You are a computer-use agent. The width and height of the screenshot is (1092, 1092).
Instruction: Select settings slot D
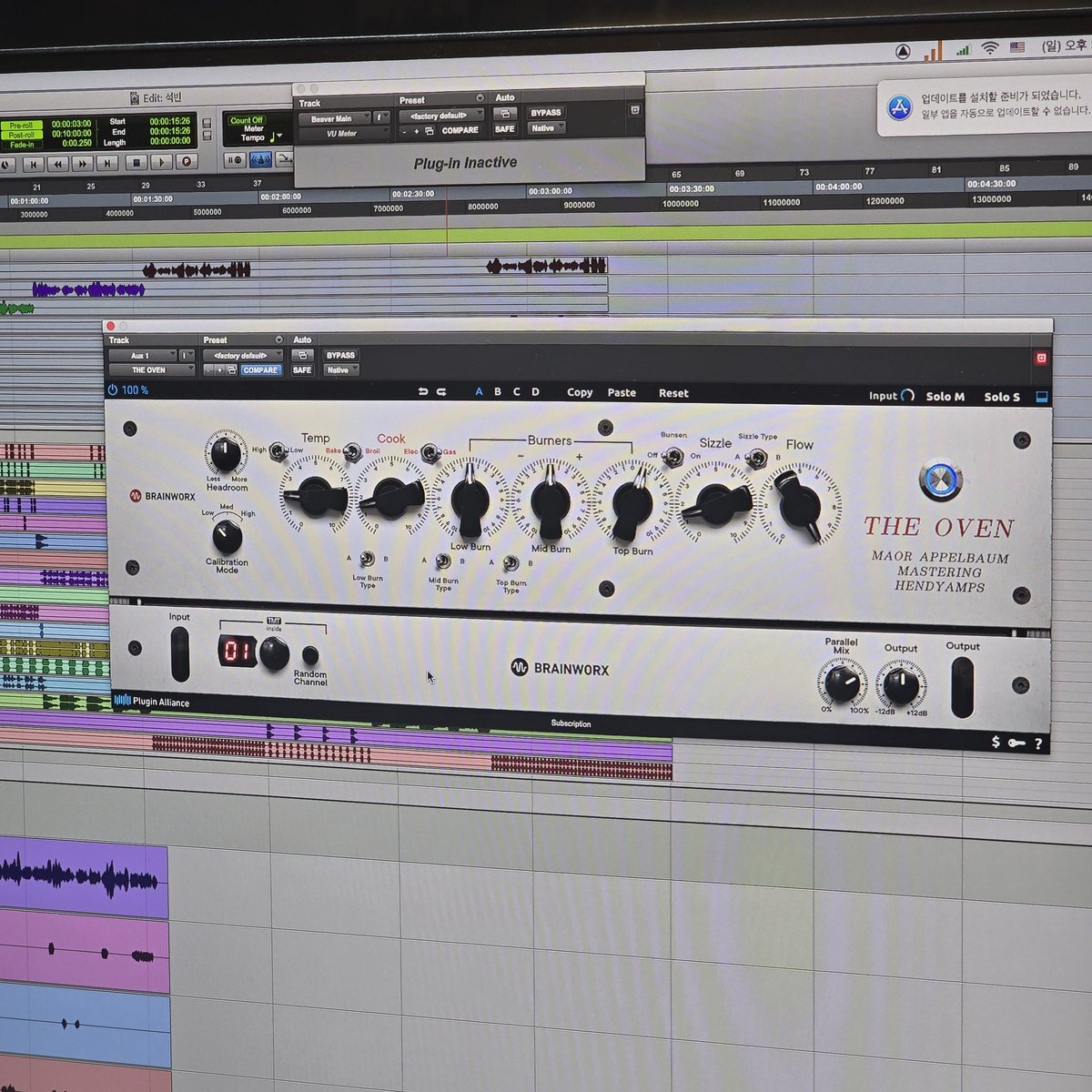(536, 392)
